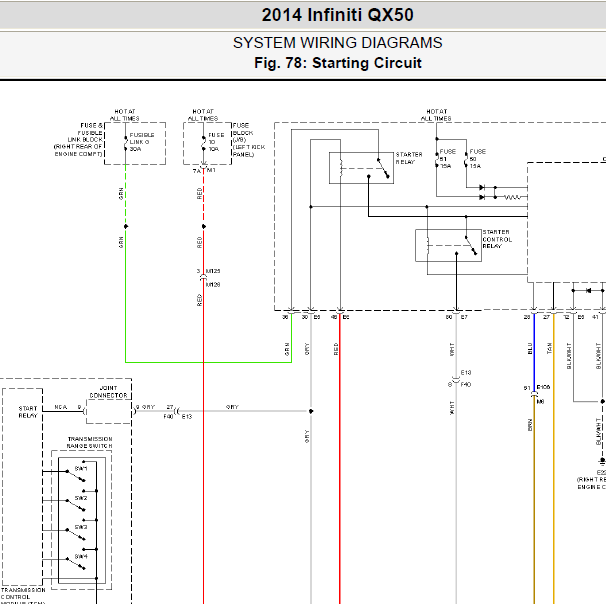Click the "FUSE 50 15A" label
The width and height of the screenshot is (606, 604).
[x=477, y=158]
